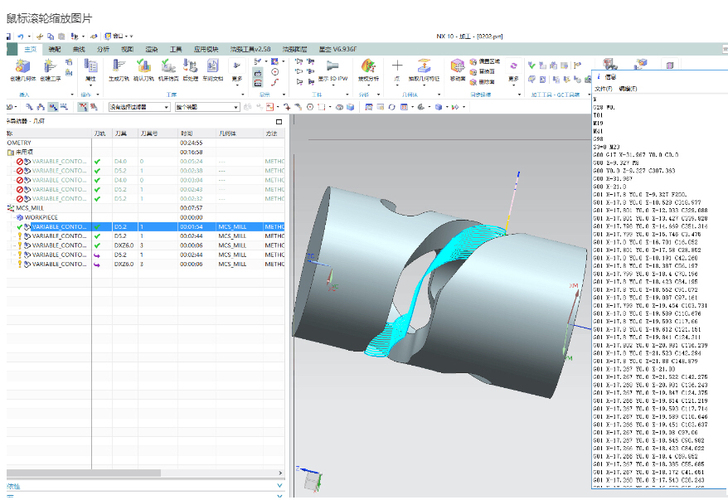Switch to the 分析 ribbon tab
Screen dimensions: 728x500
(103, 48)
